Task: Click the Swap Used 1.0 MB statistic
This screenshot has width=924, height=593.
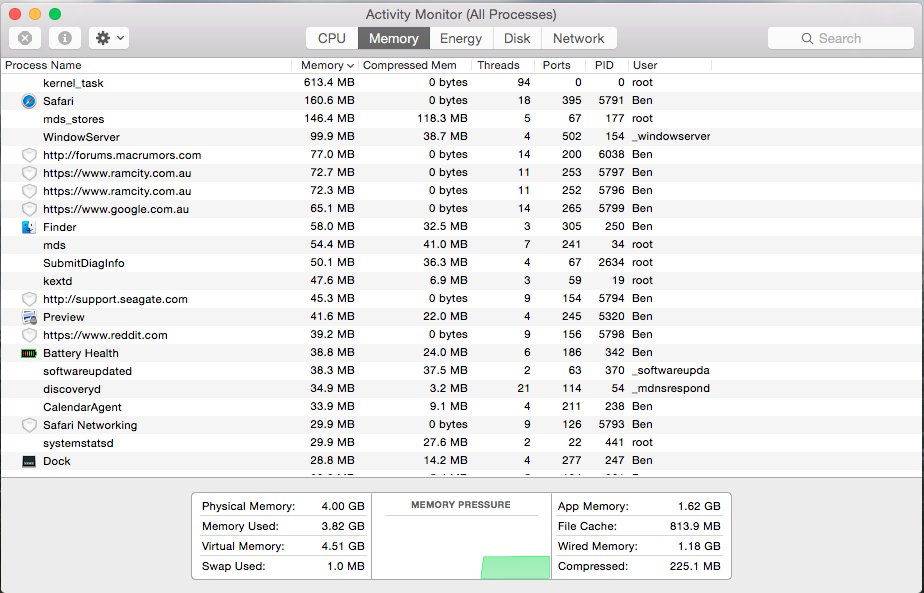Action: pyautogui.click(x=283, y=566)
